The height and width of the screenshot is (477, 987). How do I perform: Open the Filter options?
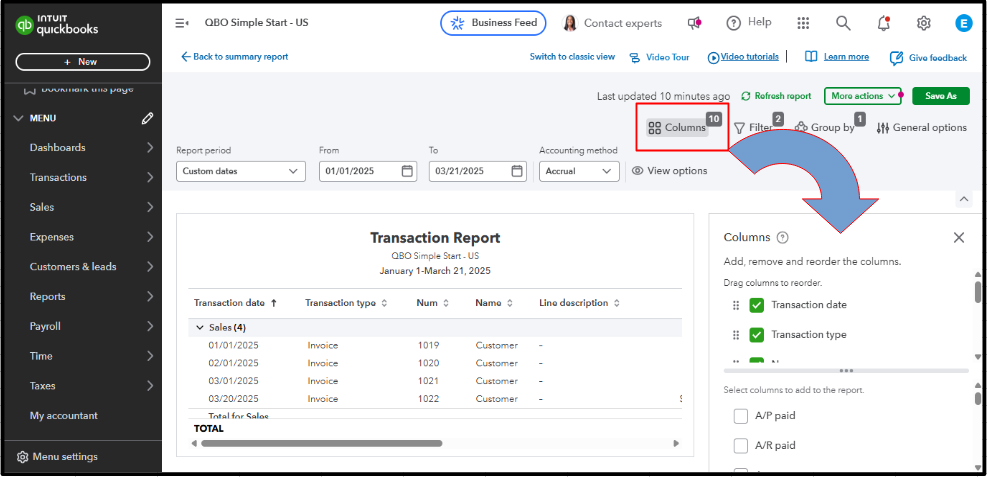(754, 128)
